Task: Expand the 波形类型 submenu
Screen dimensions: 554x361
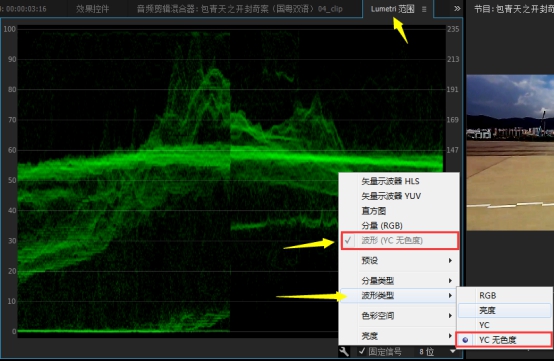Action: (x=399, y=295)
